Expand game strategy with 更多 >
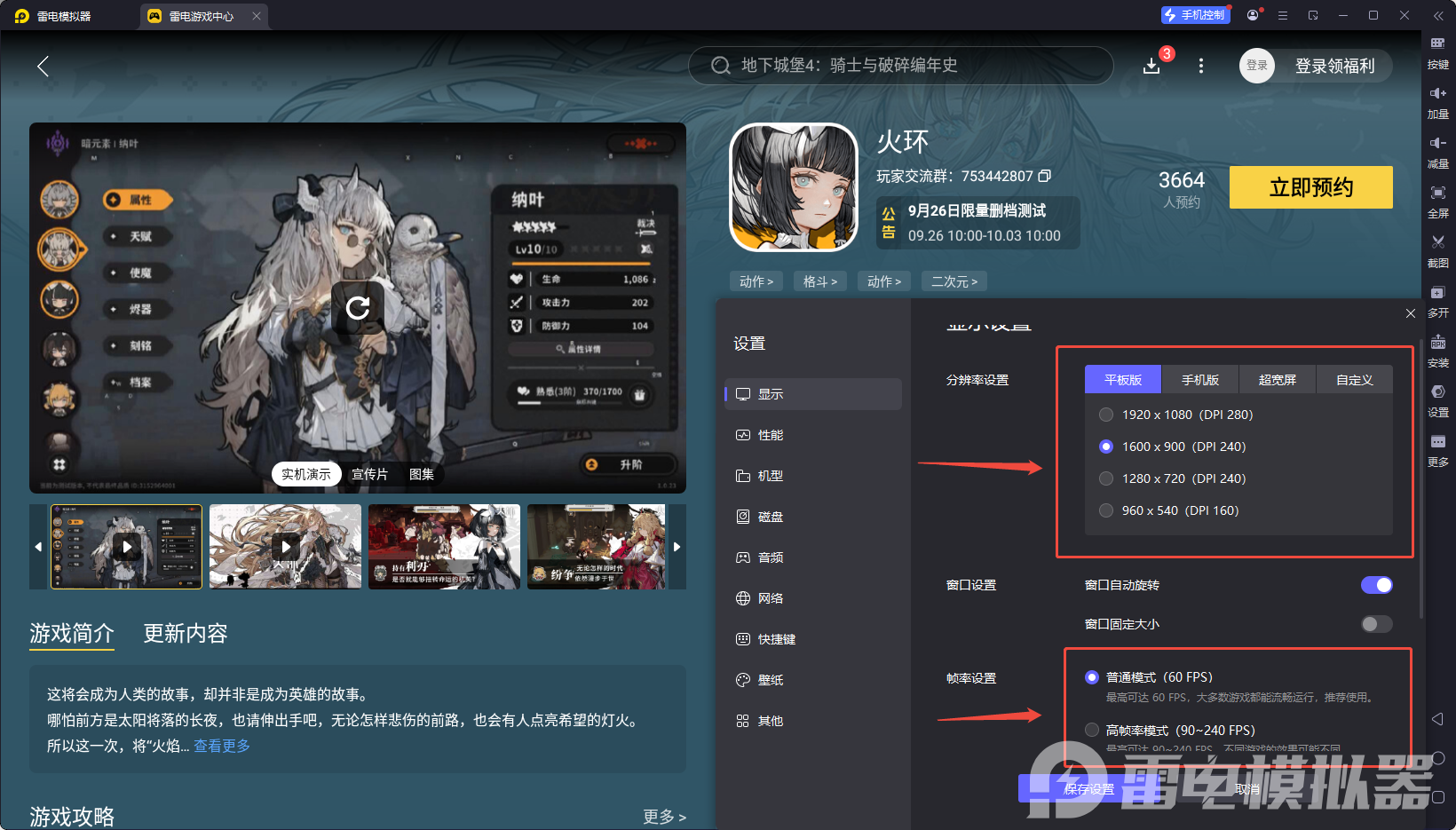 click(x=665, y=817)
